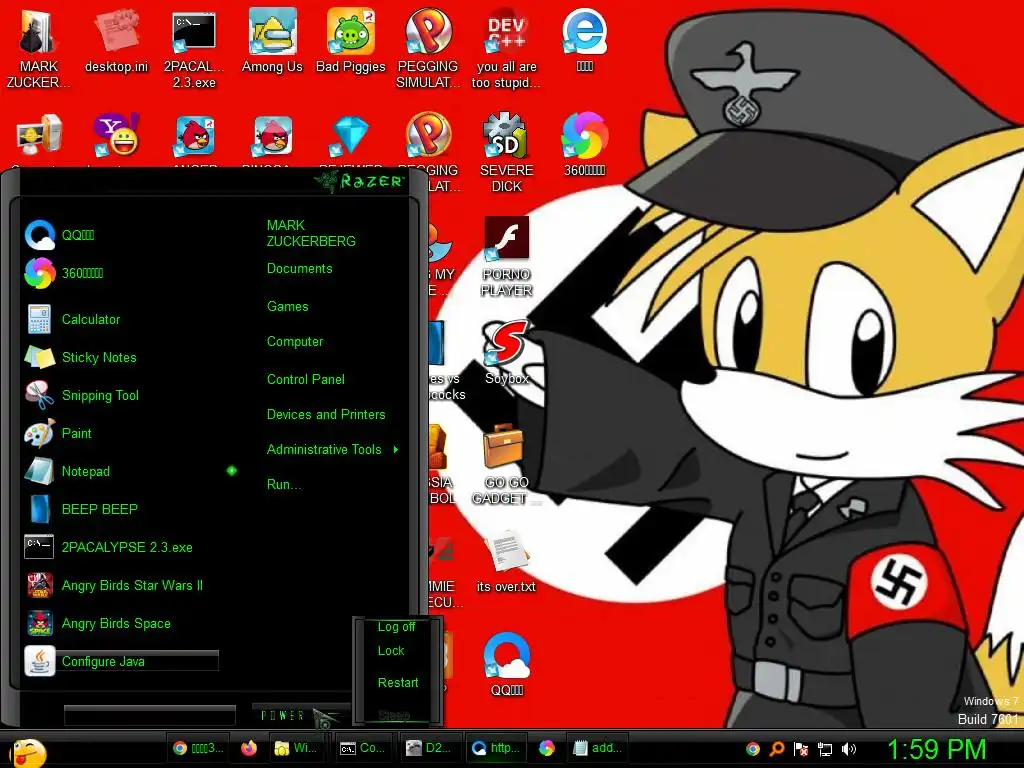Open the QQ browser desktop shortcut
Screen dimensions: 1024x768
pyautogui.click(x=506, y=665)
